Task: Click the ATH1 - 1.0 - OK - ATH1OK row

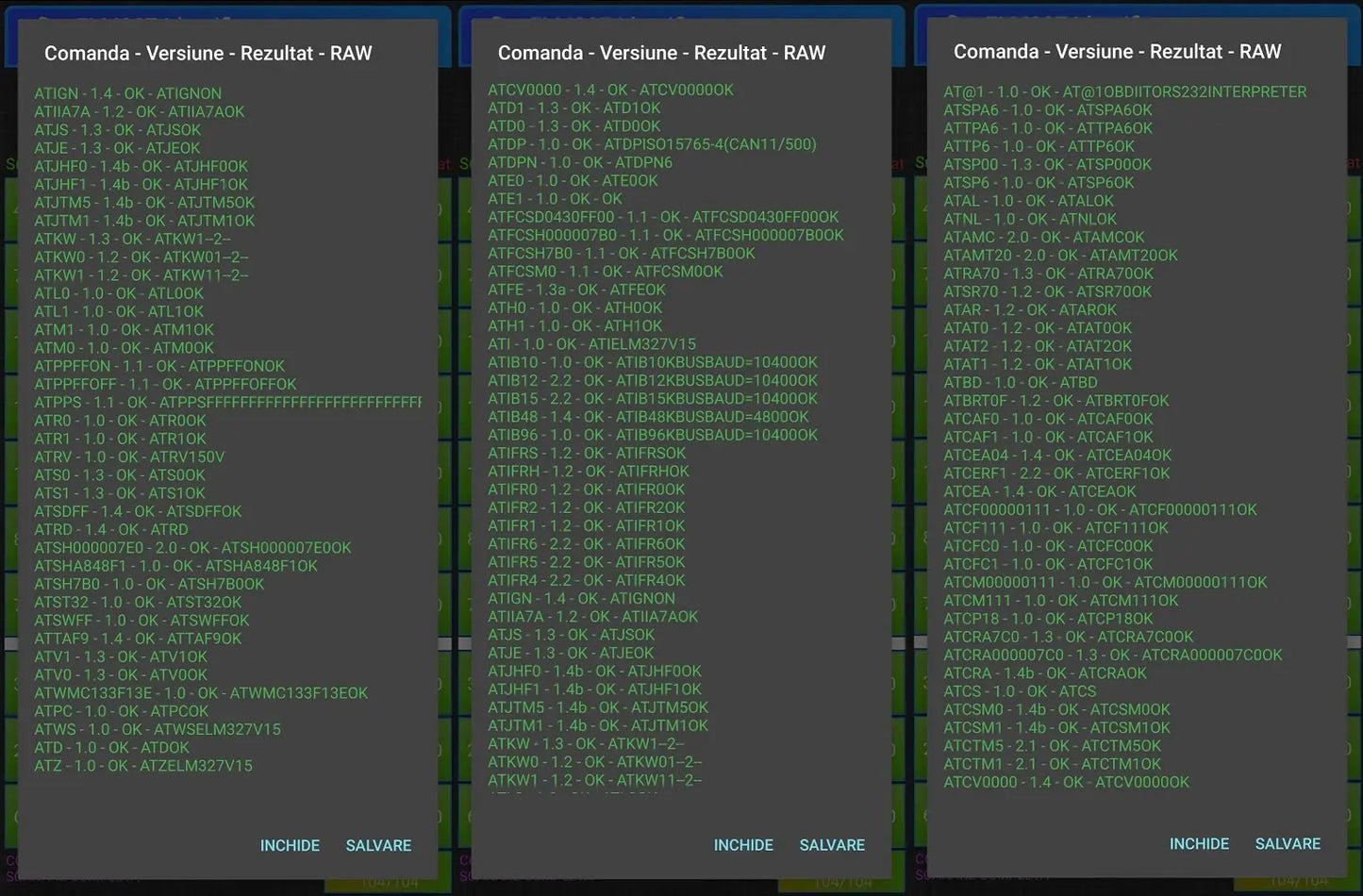Action: pos(575,326)
